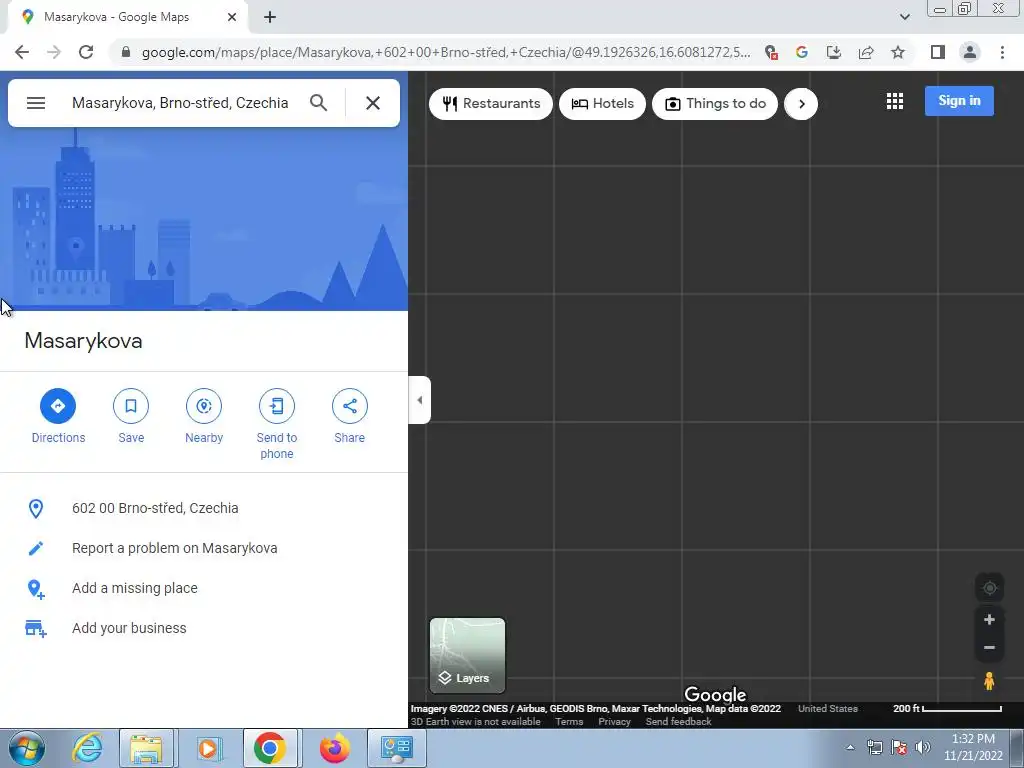This screenshot has width=1024, height=768.
Task: Bookmark this page with star icon
Action: click(x=898, y=52)
